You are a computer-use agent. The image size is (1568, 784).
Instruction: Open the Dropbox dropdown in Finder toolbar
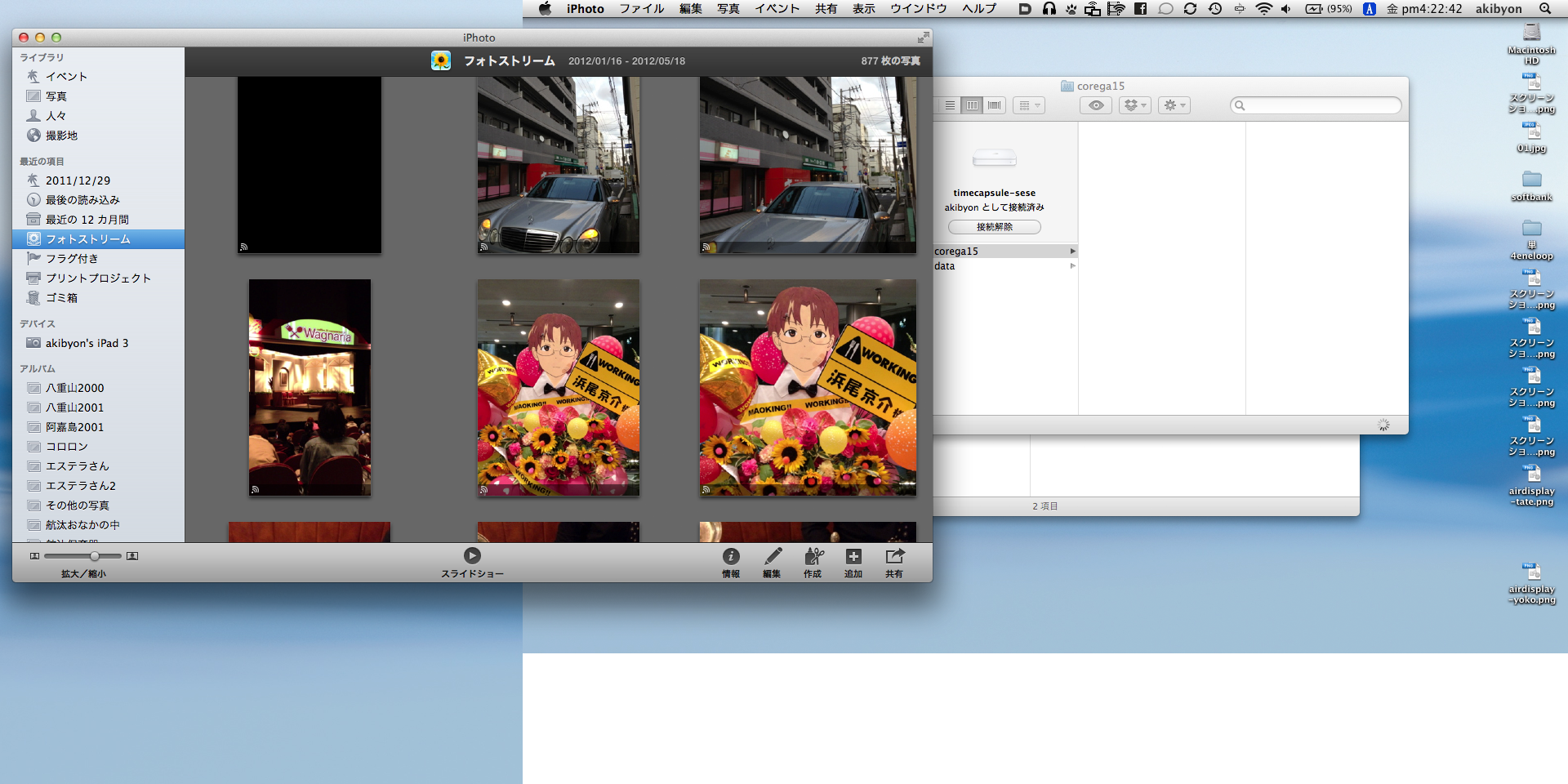pos(1135,105)
